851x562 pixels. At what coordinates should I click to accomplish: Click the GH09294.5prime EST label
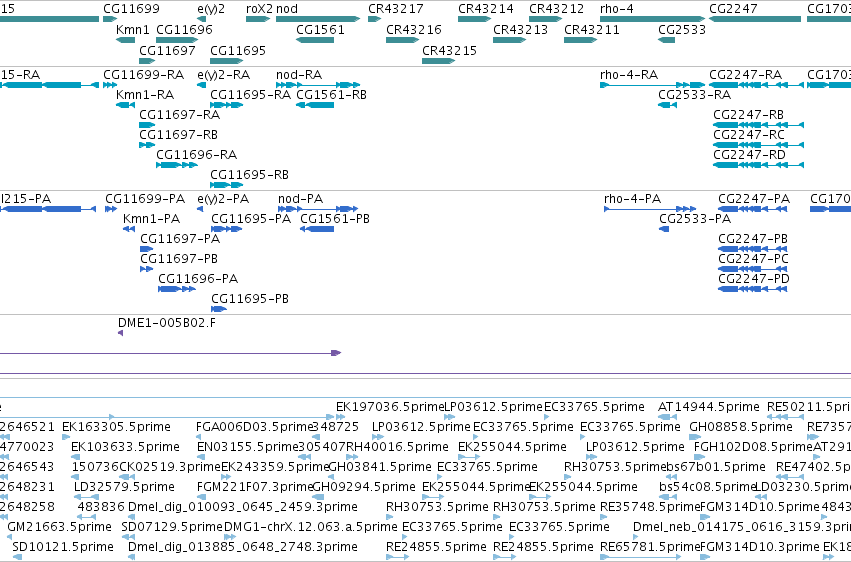tap(364, 487)
